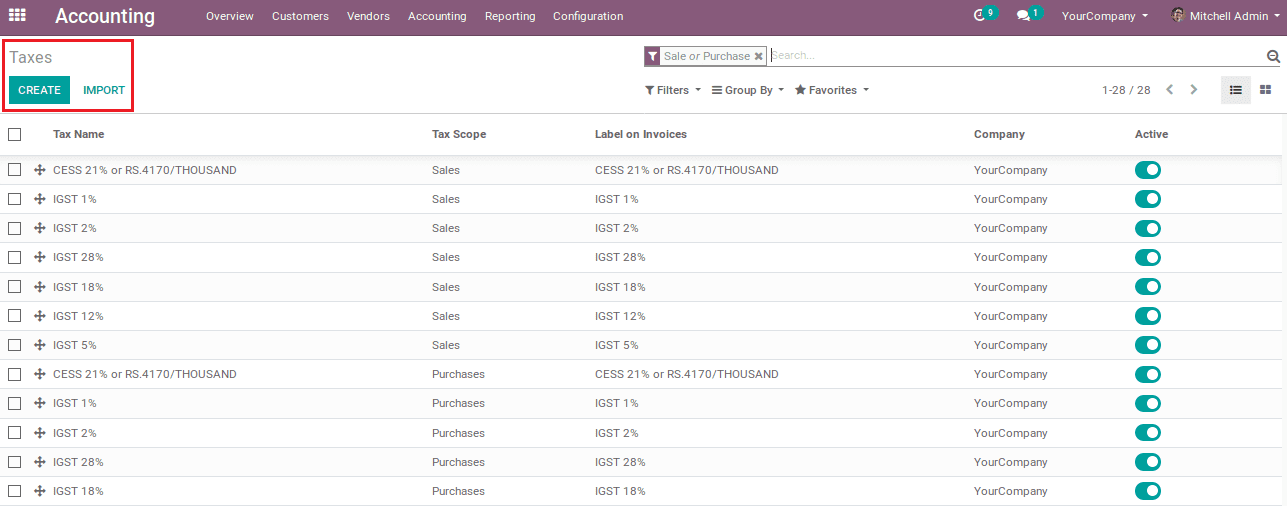This screenshot has height=506, width=1287.
Task: Sort by Active column header
Action: coord(1151,134)
